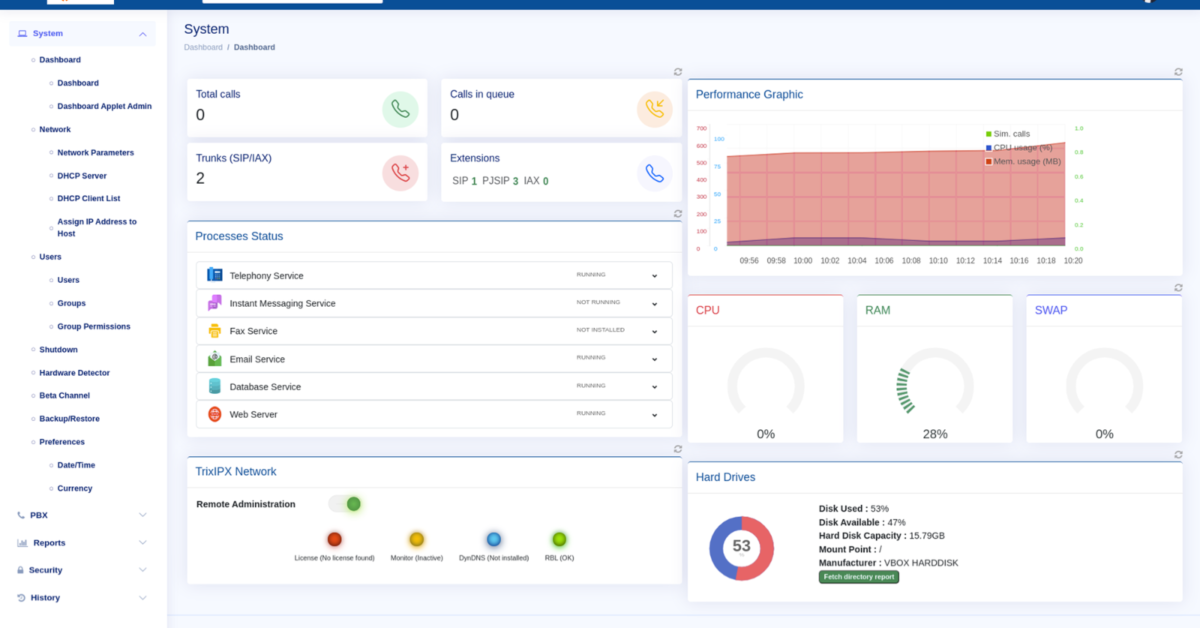Toggle Sim. calls legend series
Screen dimensions: 1200x628
(x=1008, y=134)
